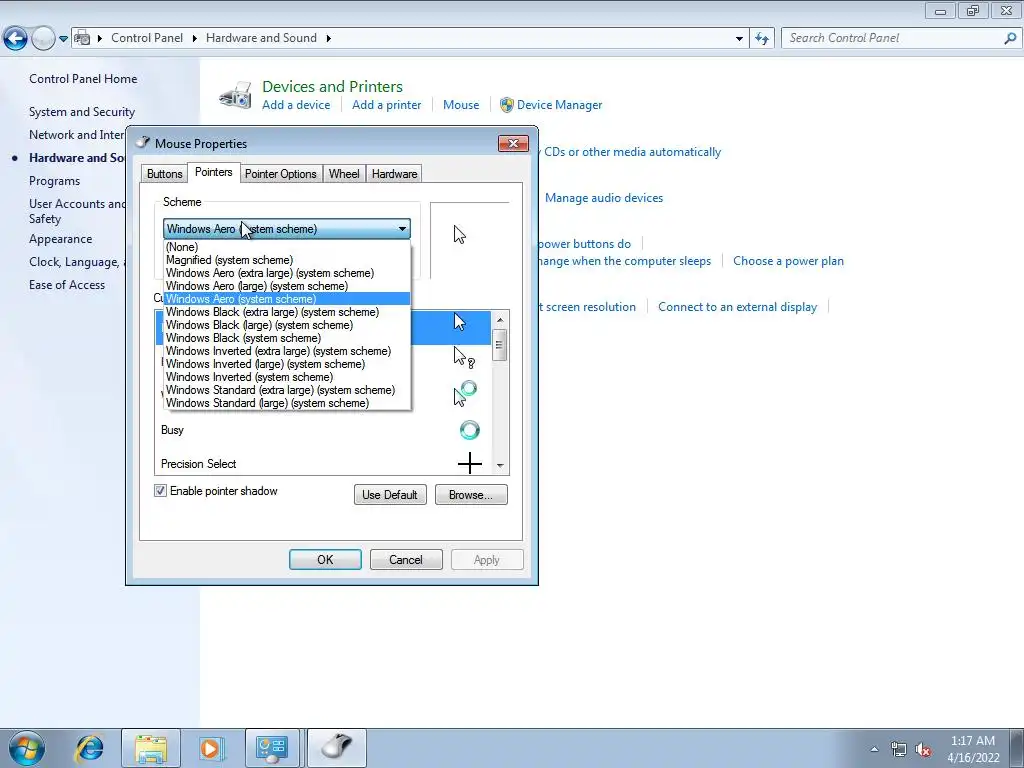Image resolution: width=1024 pixels, height=768 pixels.
Task: Choose Windows Inverted (extra large) scheme
Action: pyautogui.click(x=287, y=351)
